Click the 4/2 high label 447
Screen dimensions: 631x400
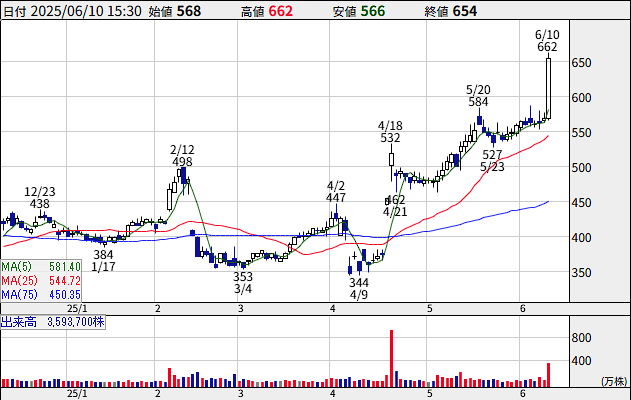click(336, 198)
